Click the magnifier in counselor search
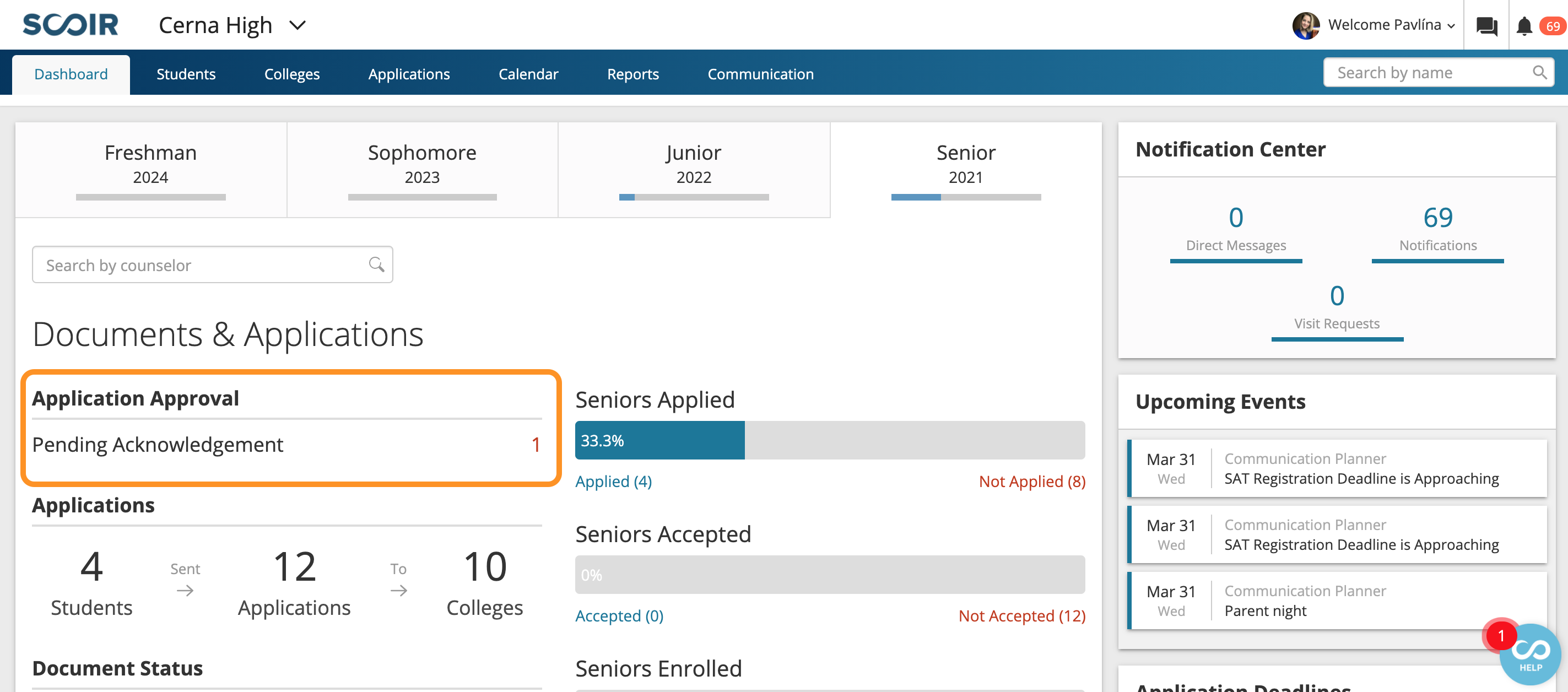 [376, 264]
